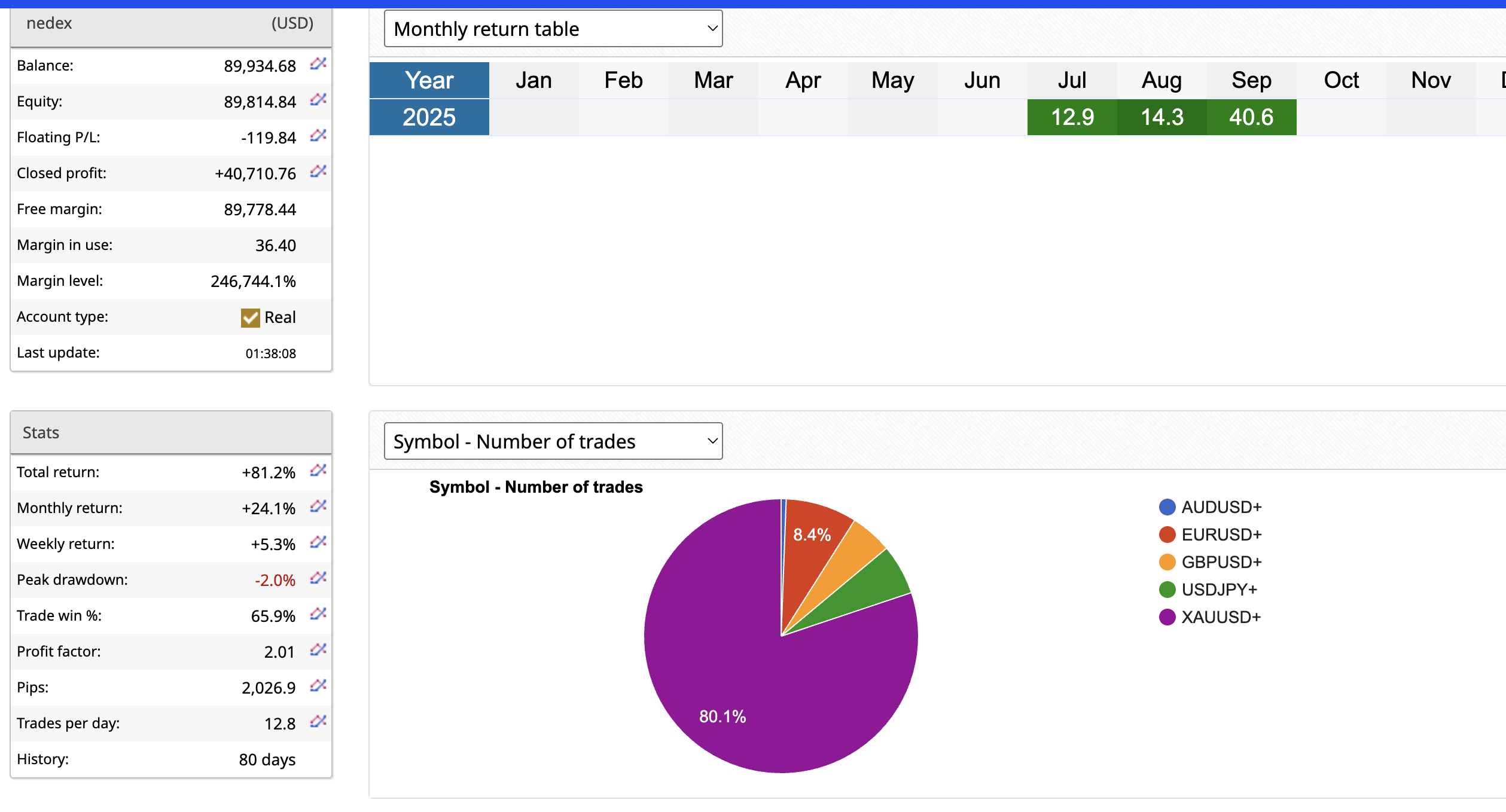The height and width of the screenshot is (812, 1506).
Task: Click chart icon next to Balance
Action: coord(318,64)
